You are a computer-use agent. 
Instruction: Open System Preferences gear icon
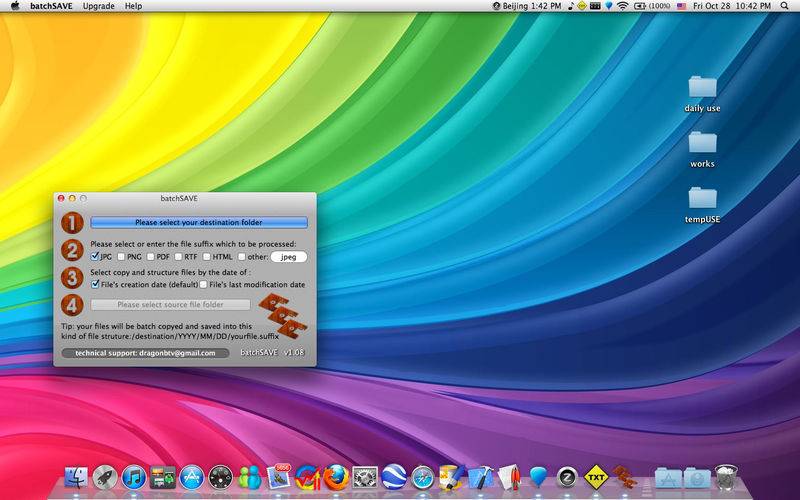(365, 478)
